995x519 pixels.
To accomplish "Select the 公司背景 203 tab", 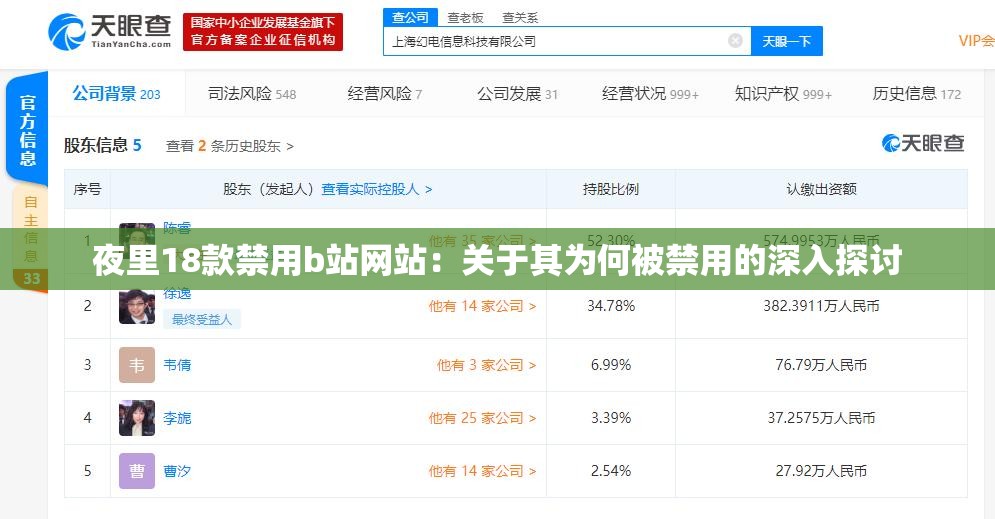I will [116, 94].
